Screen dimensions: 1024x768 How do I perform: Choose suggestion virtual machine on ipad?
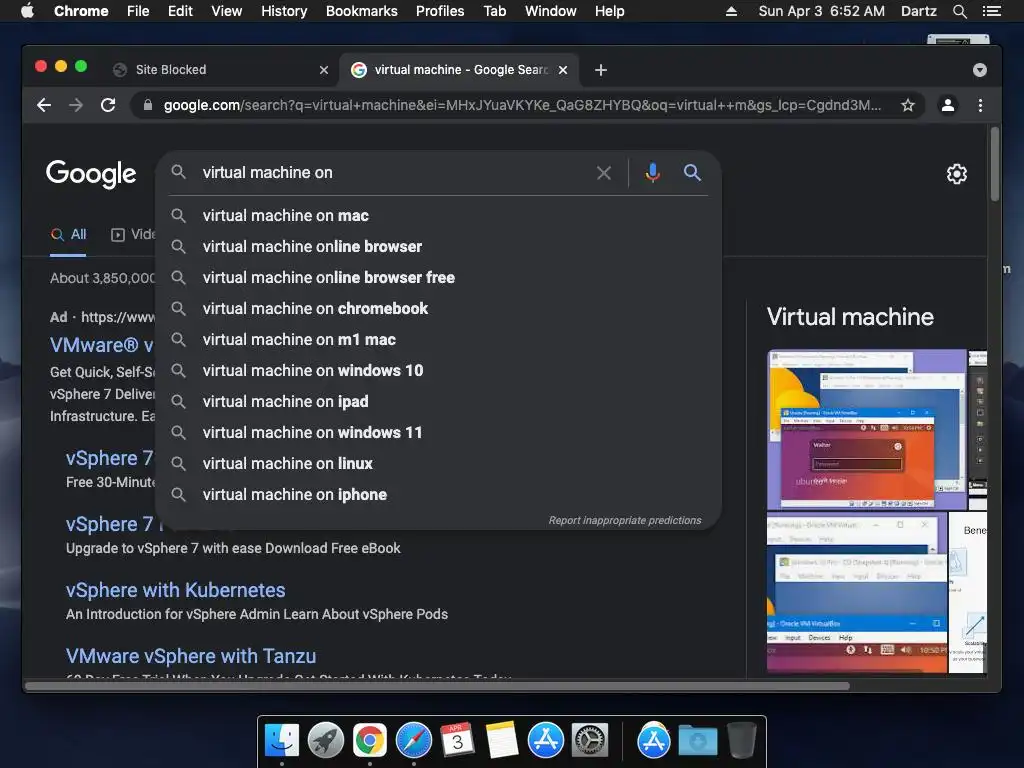point(439,402)
